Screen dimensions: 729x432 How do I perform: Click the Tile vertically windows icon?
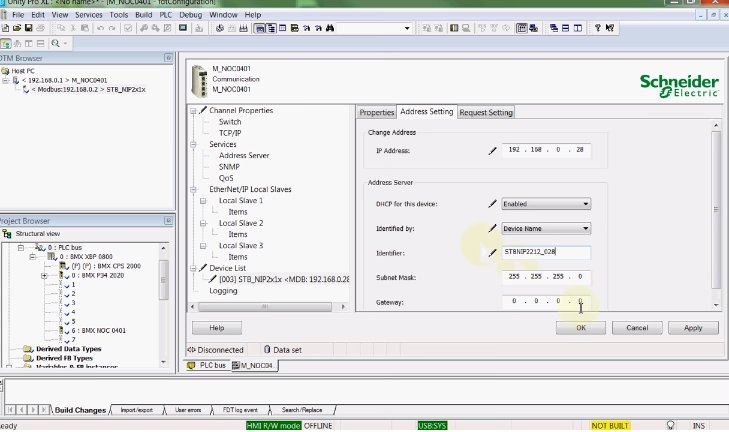point(578,28)
